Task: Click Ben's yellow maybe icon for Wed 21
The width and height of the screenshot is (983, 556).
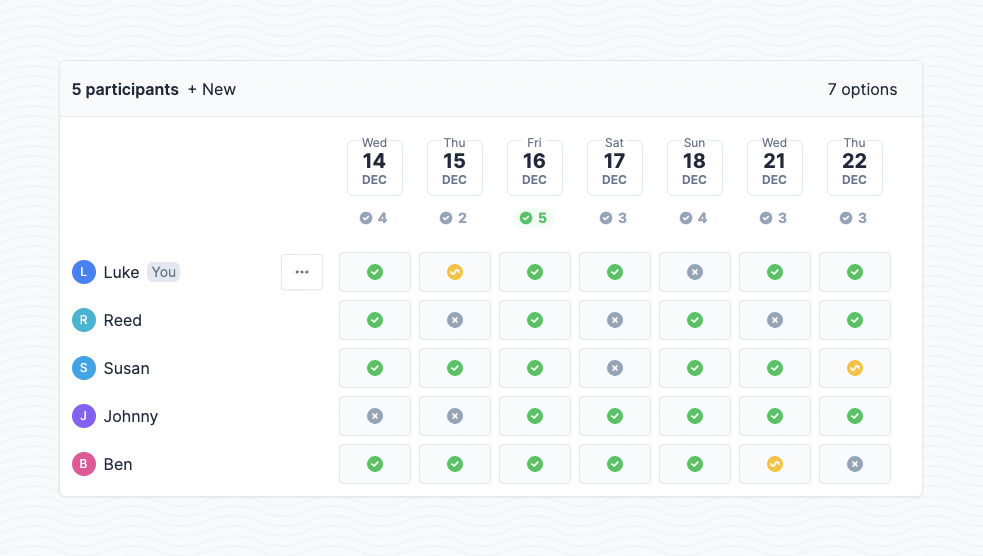Action: [x=775, y=464]
